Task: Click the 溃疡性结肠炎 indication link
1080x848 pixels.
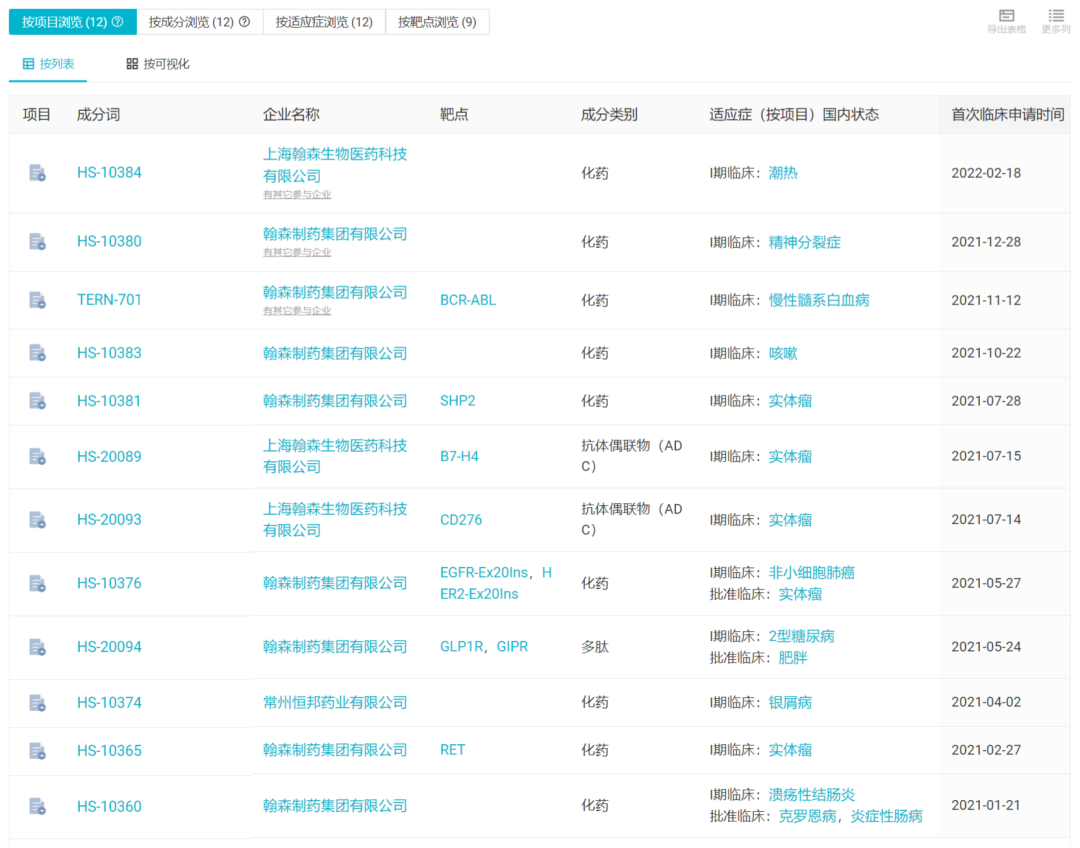Action: (811, 795)
